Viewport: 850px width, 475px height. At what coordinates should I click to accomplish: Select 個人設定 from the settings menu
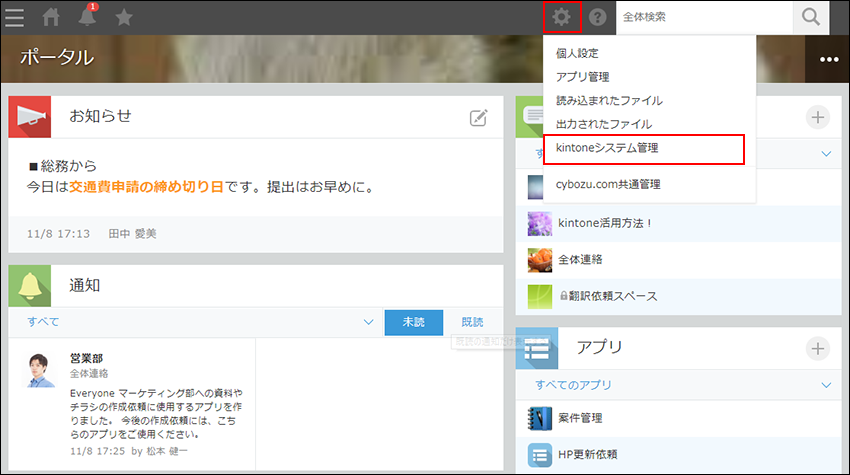[578, 53]
